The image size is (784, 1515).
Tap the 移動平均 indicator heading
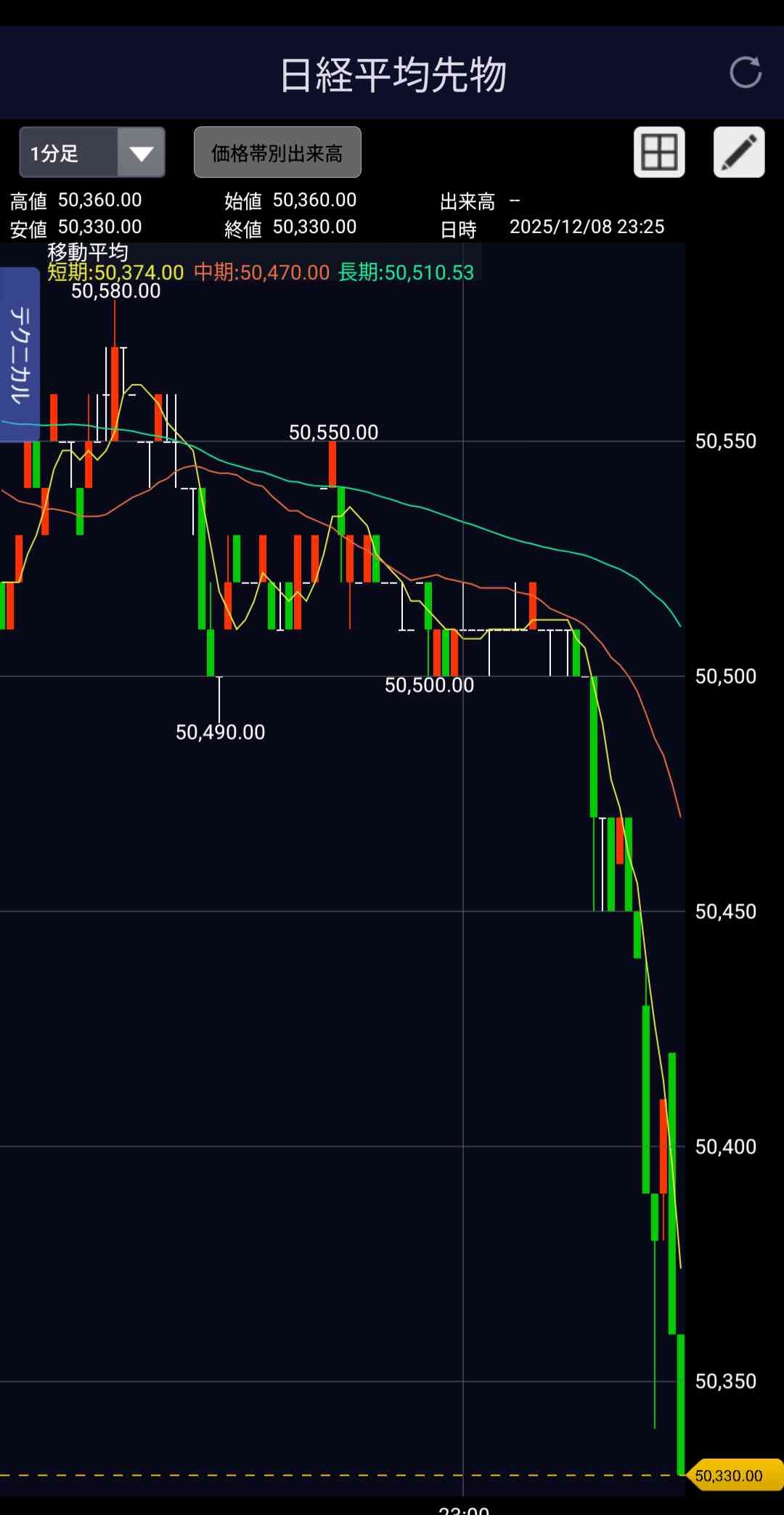[x=88, y=252]
